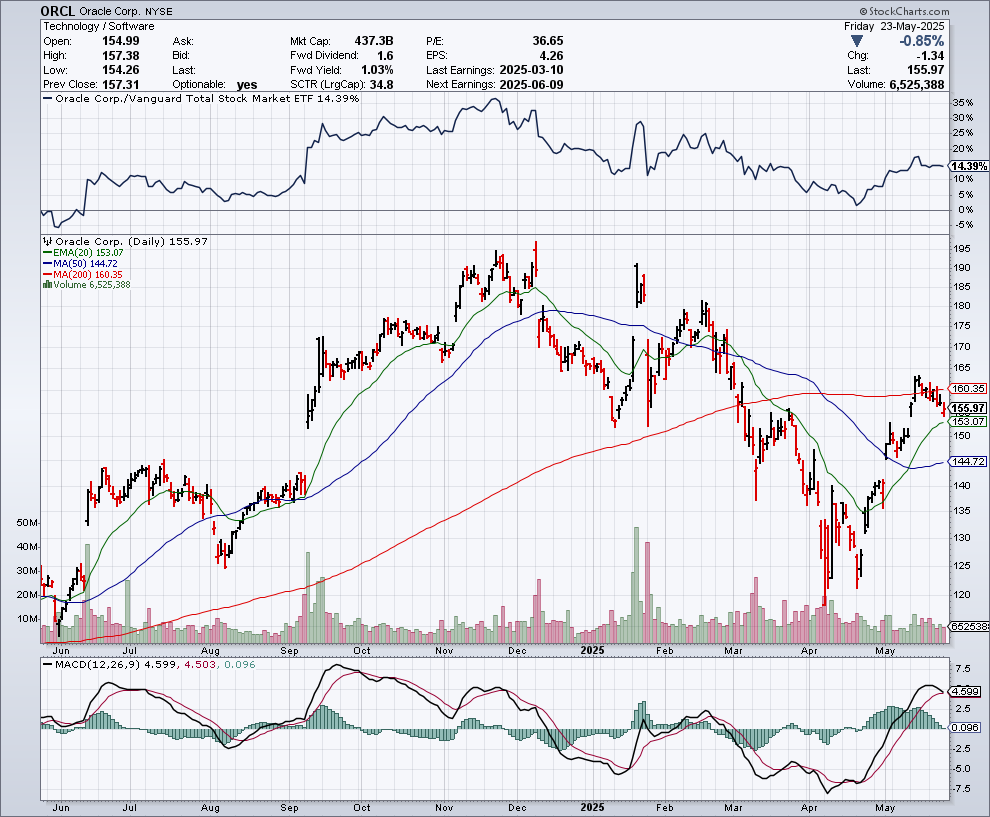Select the header Volume value 6,525,388
Viewport: 990px width, 817px height.
point(917,85)
